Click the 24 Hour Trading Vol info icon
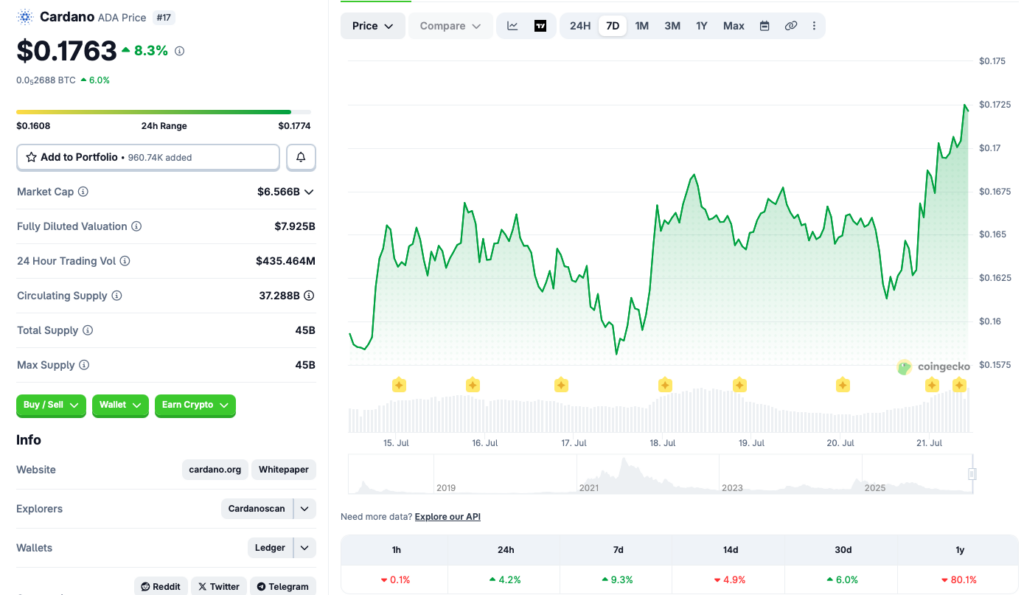Image resolution: width=1024 pixels, height=595 pixels. coord(125,261)
